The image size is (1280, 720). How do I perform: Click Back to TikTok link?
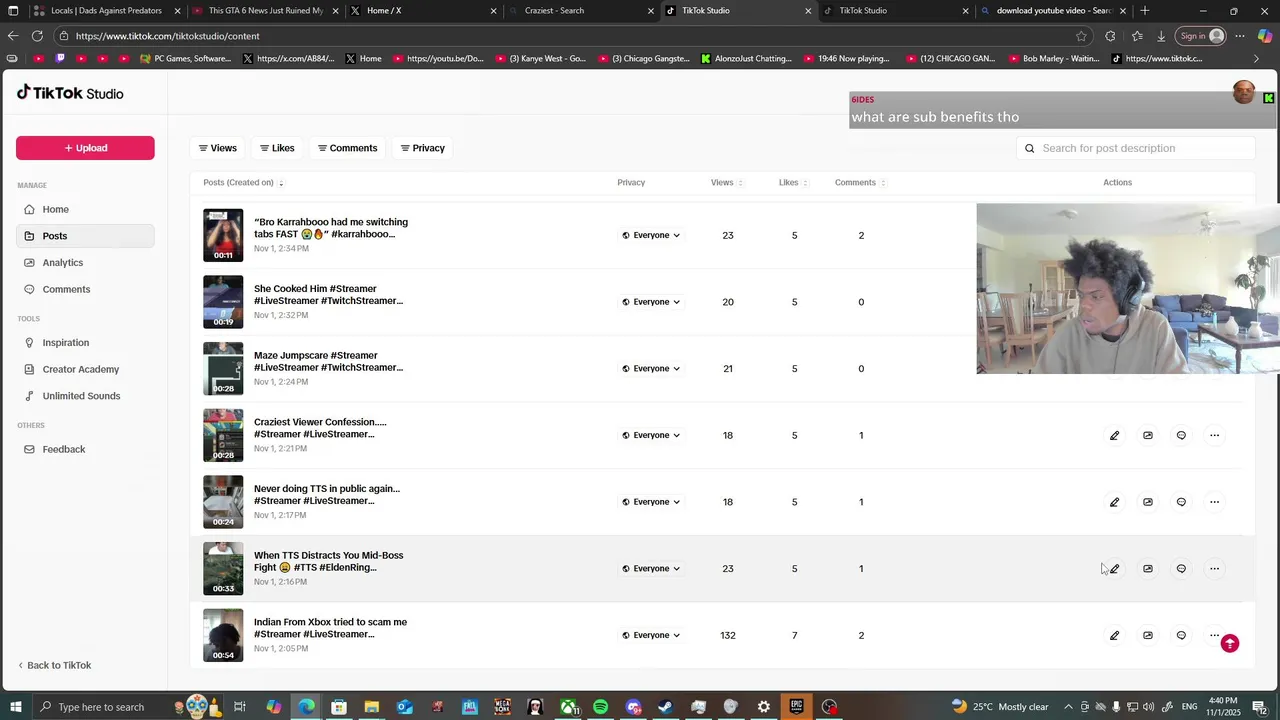54,665
